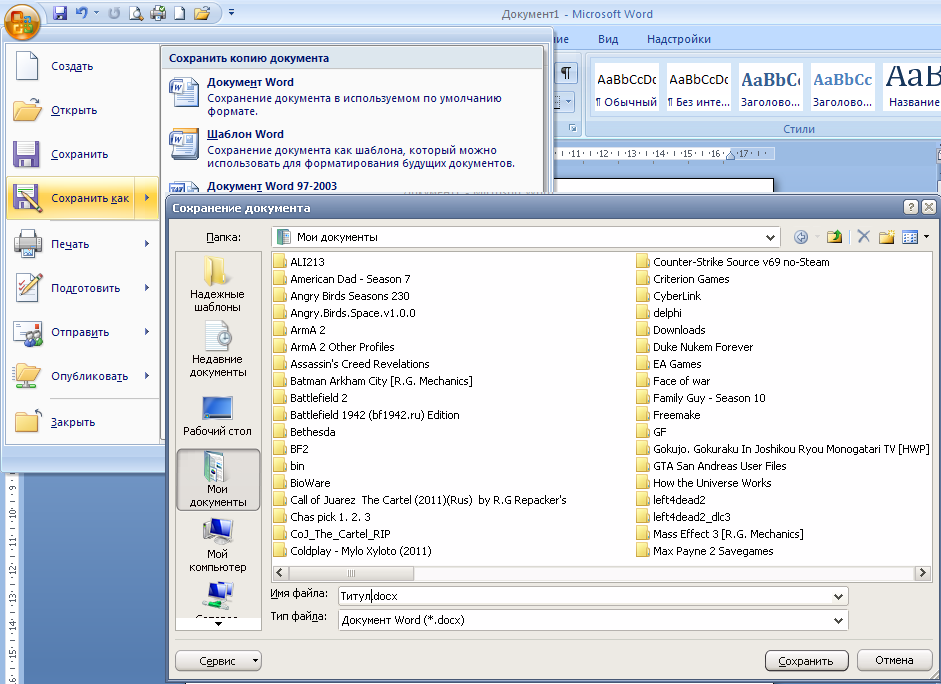941x684 pixels.
Task: Open the Надстройки ribbon tab
Action: [679, 39]
